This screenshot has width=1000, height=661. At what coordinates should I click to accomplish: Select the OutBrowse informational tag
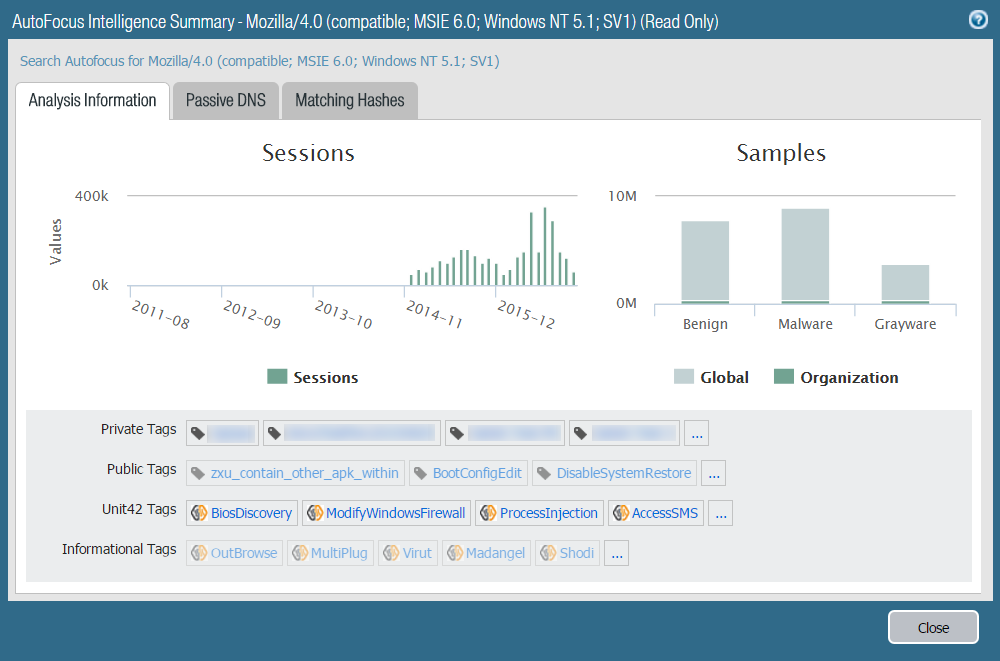pyautogui.click(x=234, y=553)
